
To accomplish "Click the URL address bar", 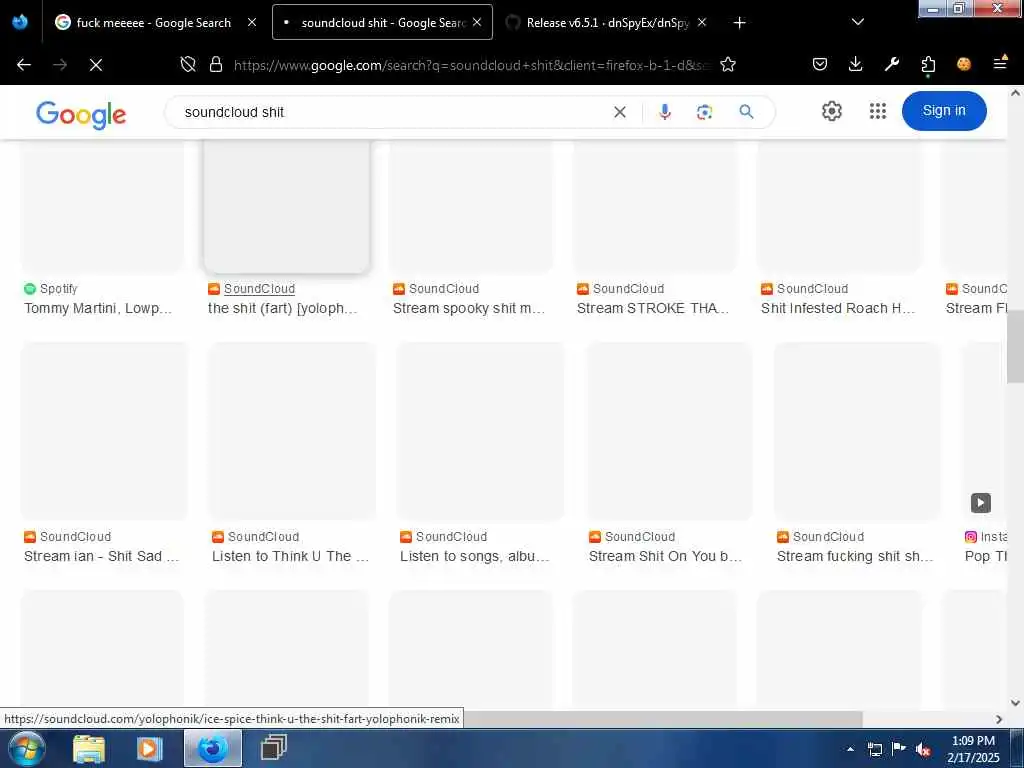I will coord(470,65).
